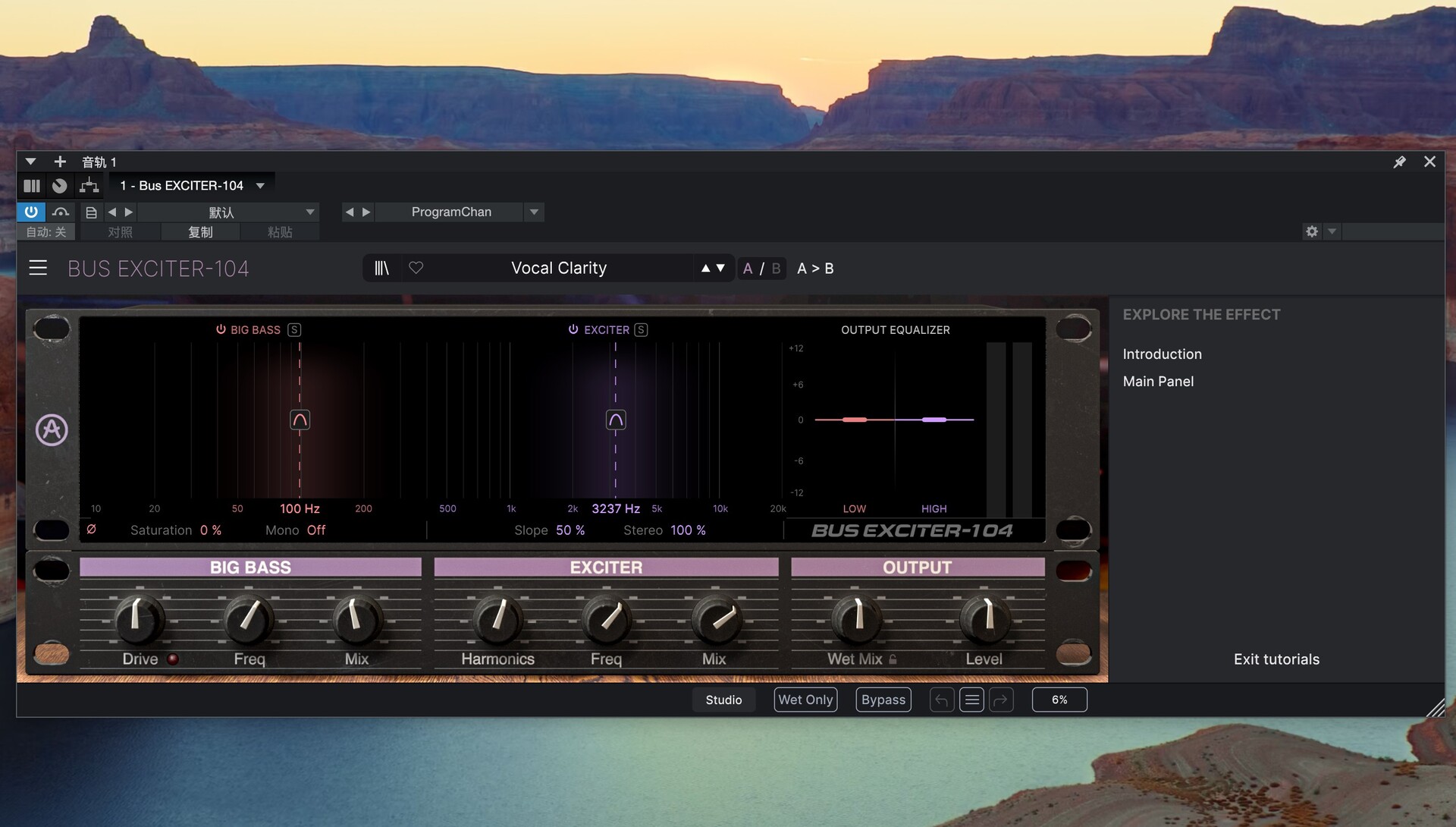Click the Output Level knob
Screen dimensions: 1456x827
tap(985, 619)
